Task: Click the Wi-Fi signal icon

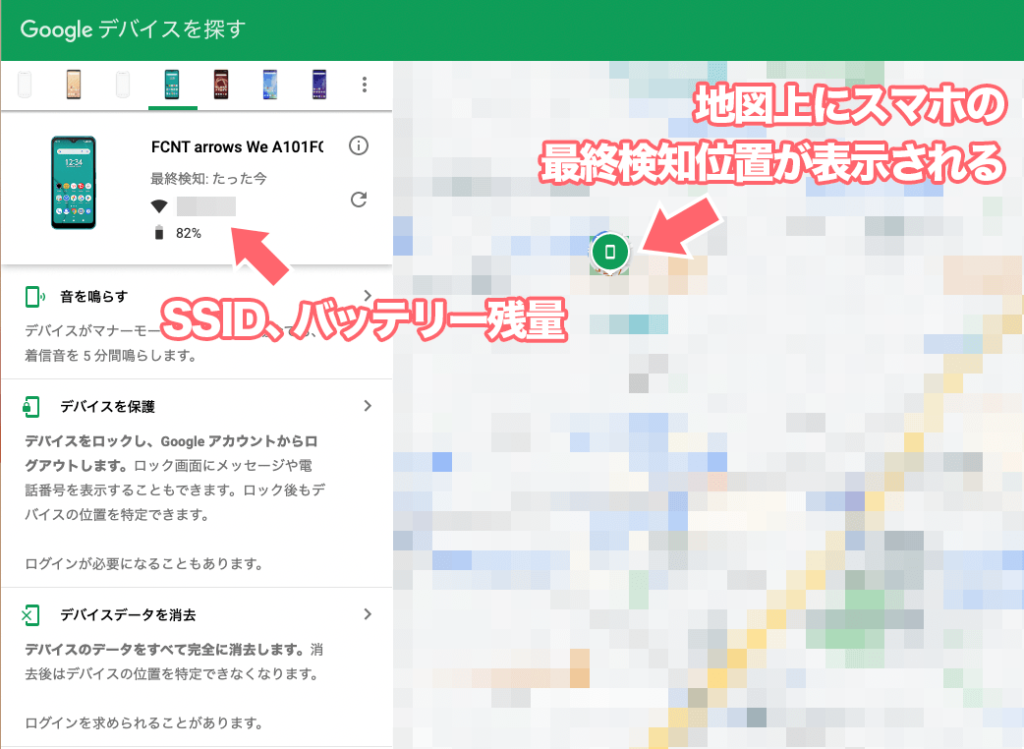Action: click(159, 206)
